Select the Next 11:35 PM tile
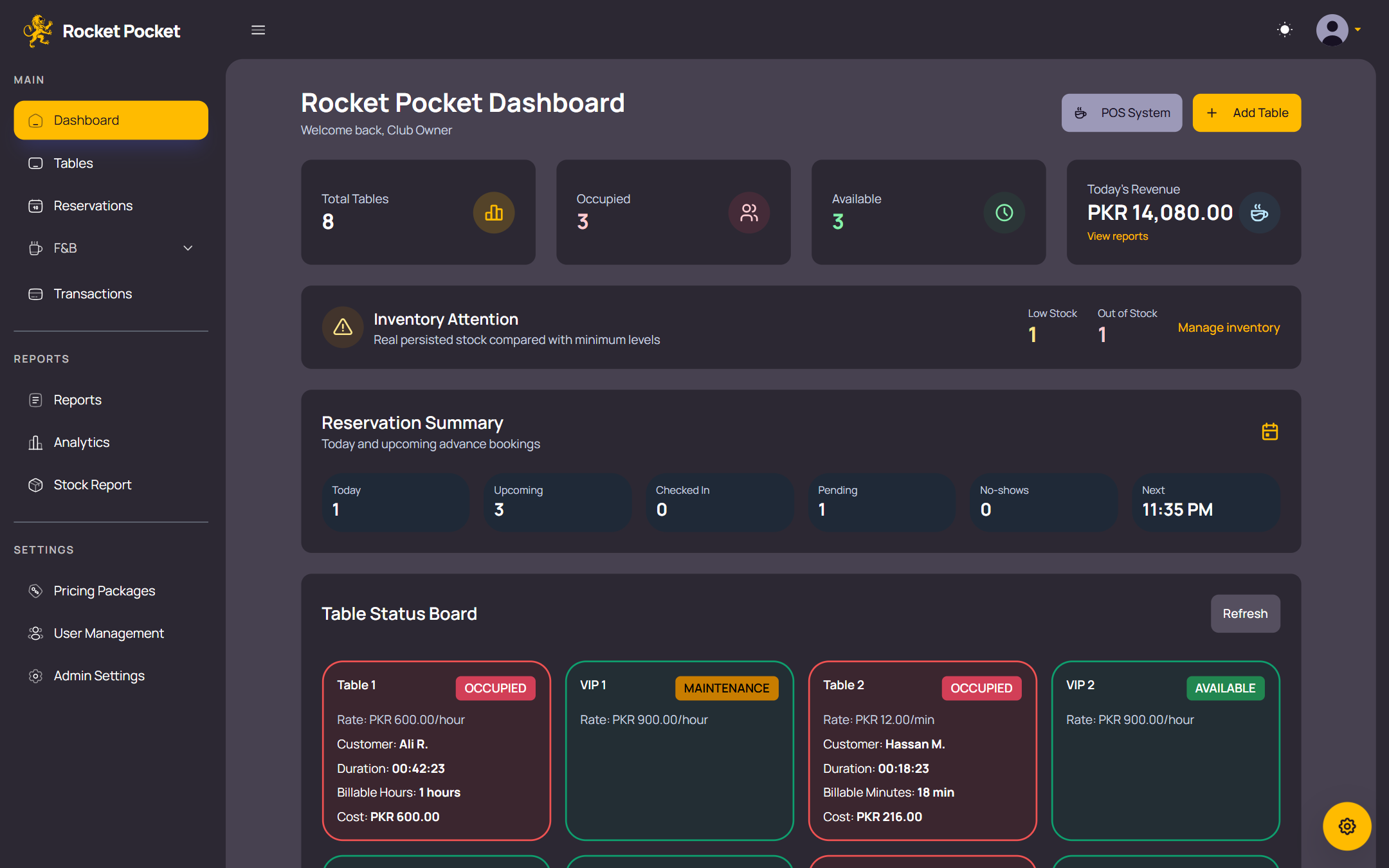 coord(1206,502)
